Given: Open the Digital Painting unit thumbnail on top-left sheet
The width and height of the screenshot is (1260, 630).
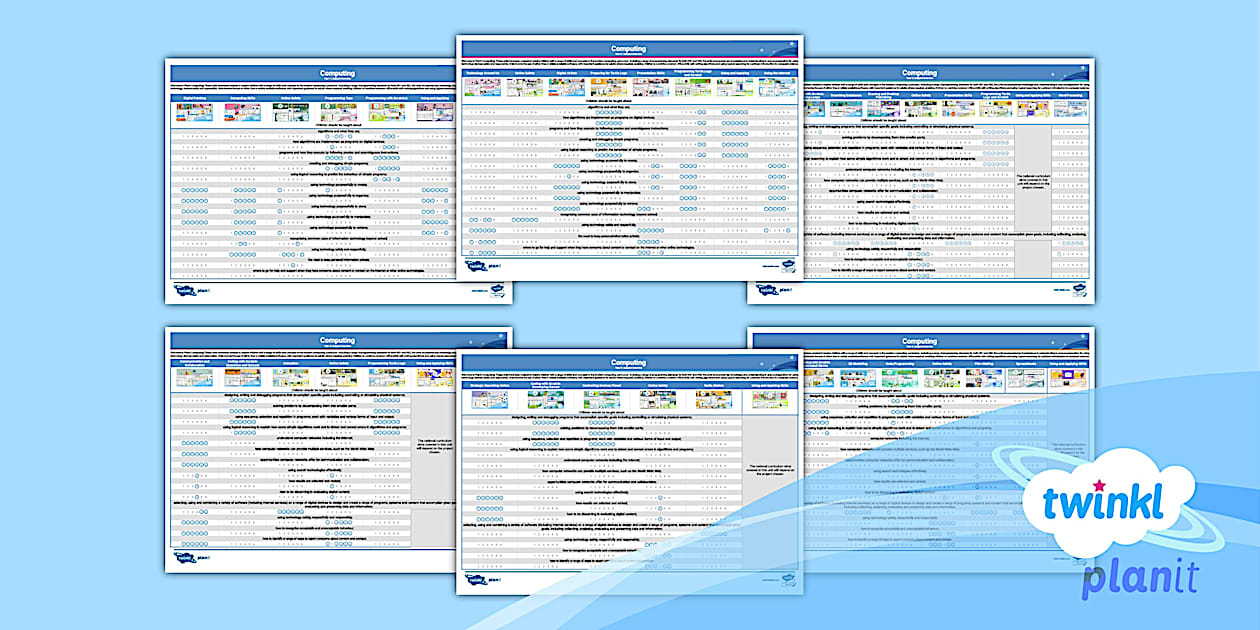Looking at the screenshot, I should 194,110.
